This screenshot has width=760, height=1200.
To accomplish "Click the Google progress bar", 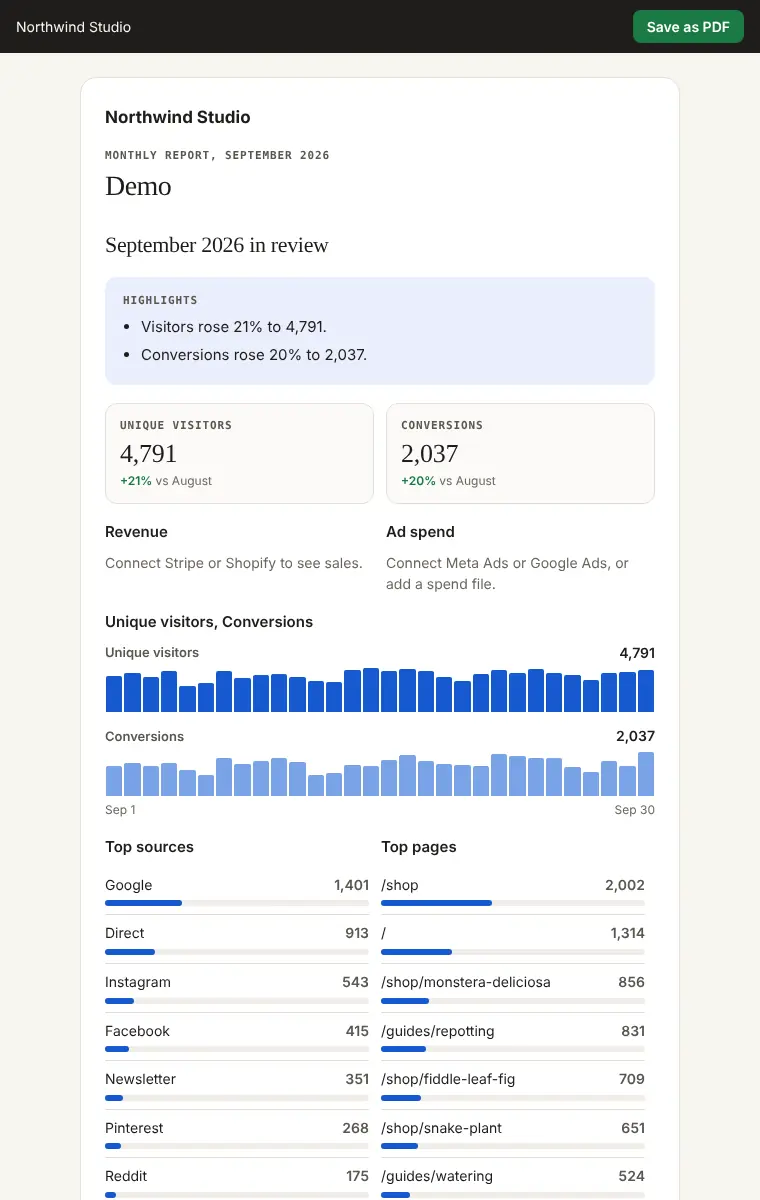I will click(237, 903).
